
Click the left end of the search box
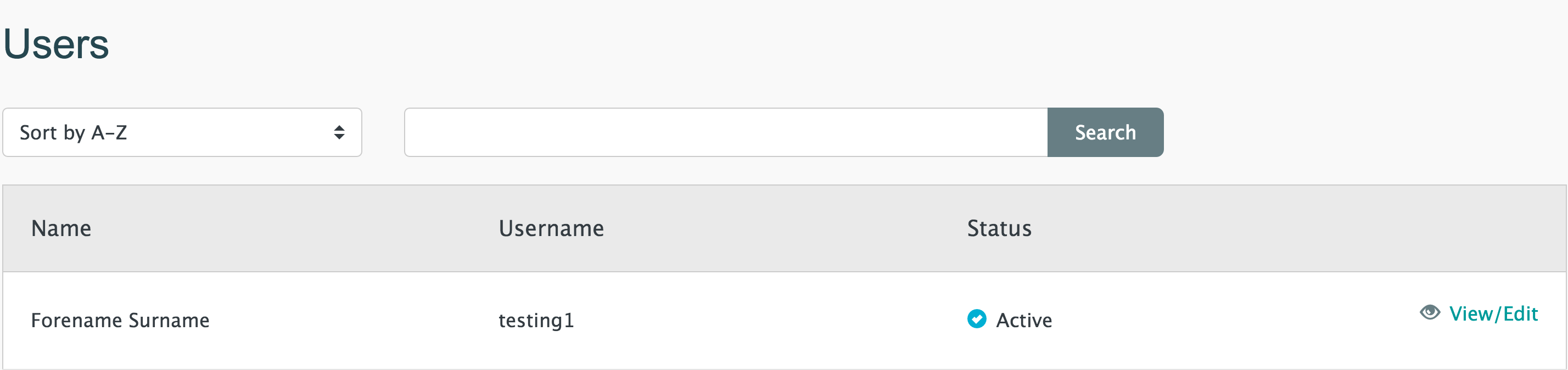point(420,133)
